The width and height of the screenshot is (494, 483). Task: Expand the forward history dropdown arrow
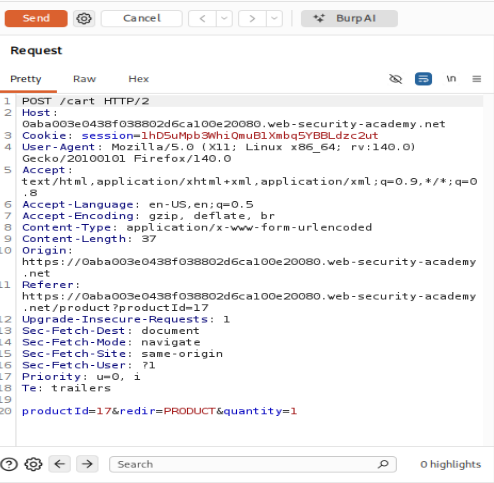274,18
